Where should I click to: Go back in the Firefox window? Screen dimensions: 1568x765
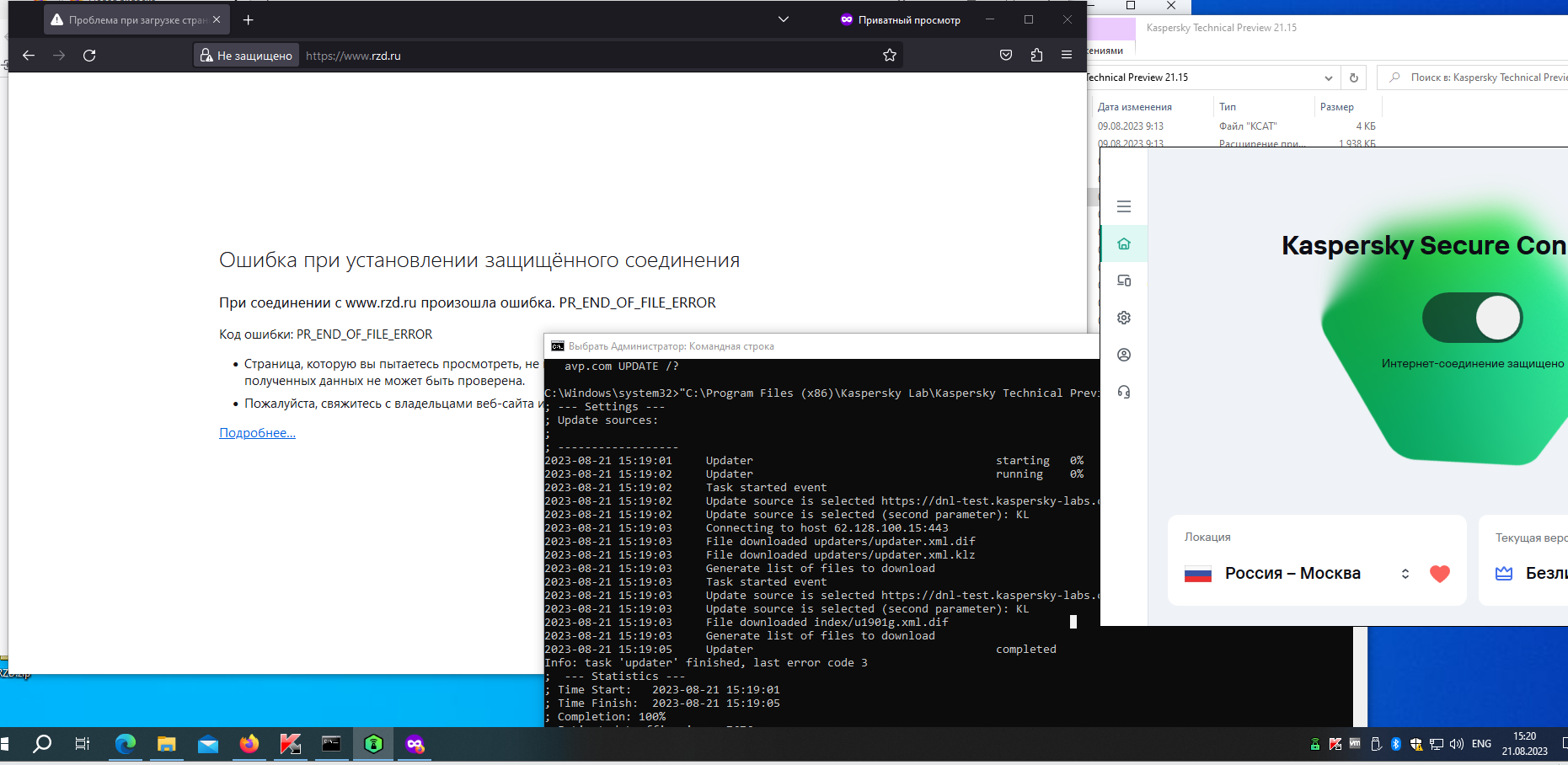pos(29,56)
